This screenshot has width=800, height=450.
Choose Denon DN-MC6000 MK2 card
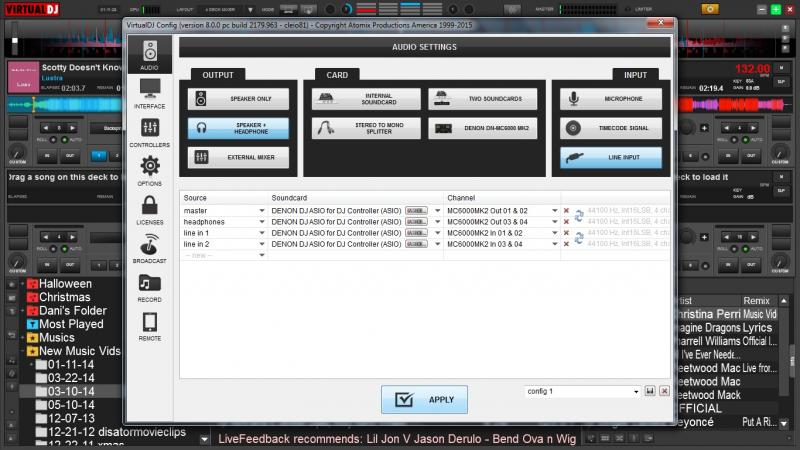[x=482, y=128]
